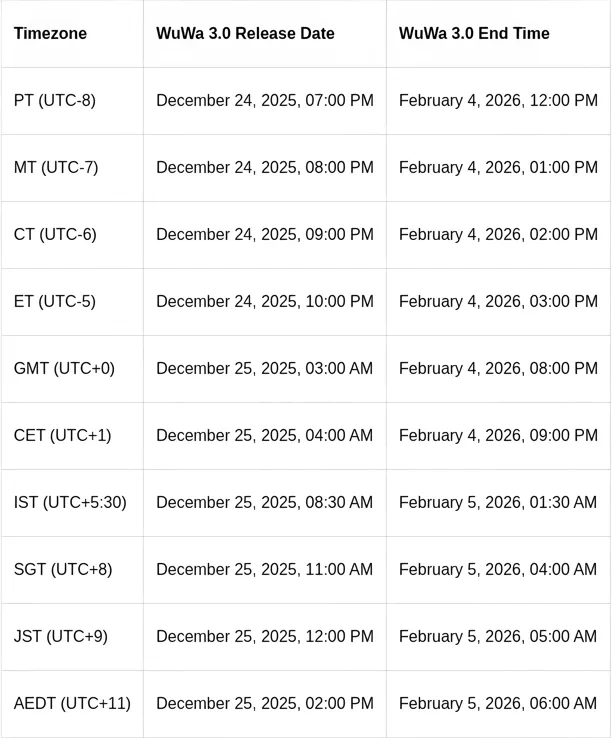Click the IST (UTC+5:30) timezone cell
612x738 pixels.
70,502
